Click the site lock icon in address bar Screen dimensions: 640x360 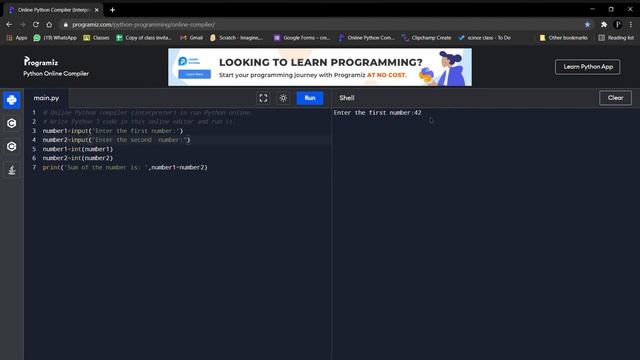(65, 24)
